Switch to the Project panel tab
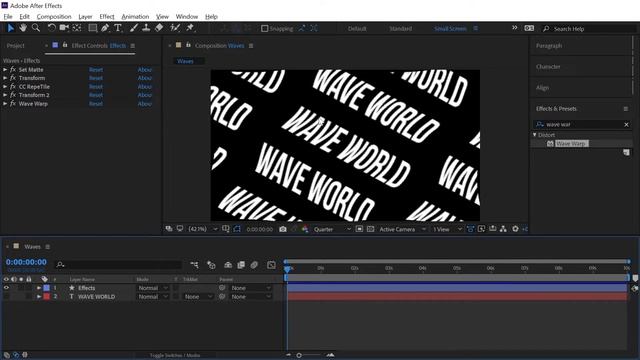The height and width of the screenshot is (360, 640). (16, 46)
